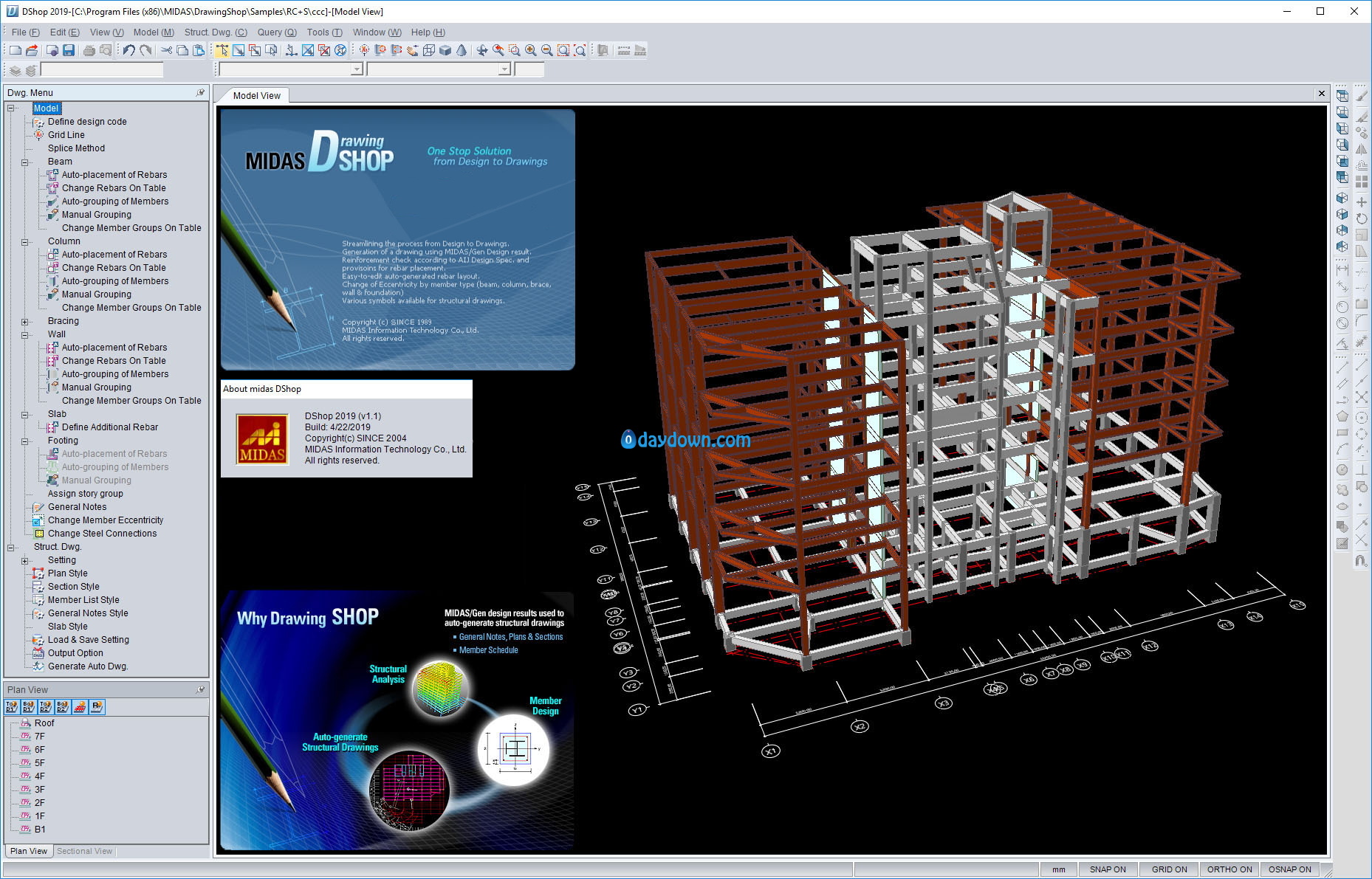Click the Undo arrow icon
1372x879 pixels.
[128, 50]
